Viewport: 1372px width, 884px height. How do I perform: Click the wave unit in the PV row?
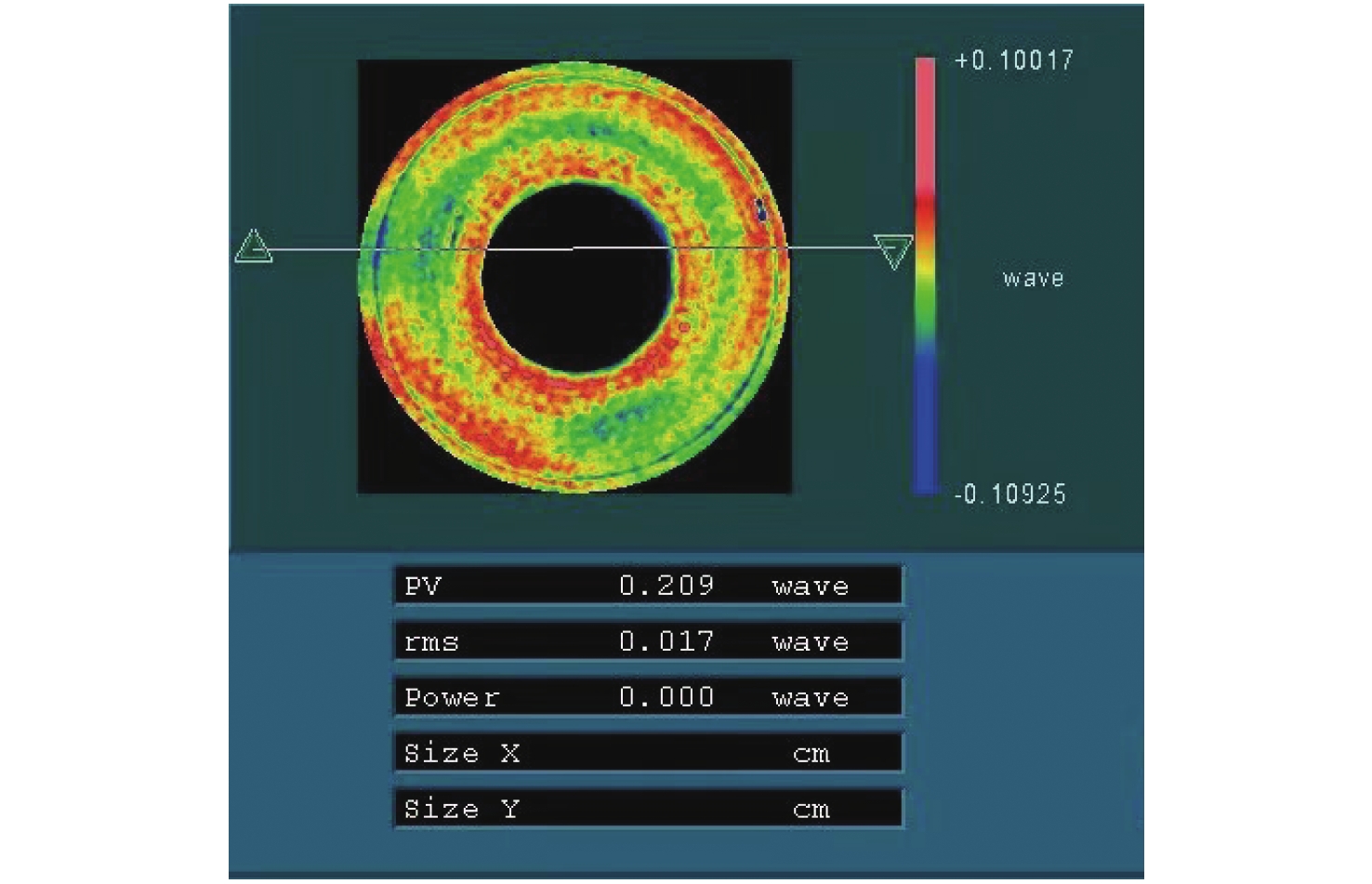tap(810, 587)
